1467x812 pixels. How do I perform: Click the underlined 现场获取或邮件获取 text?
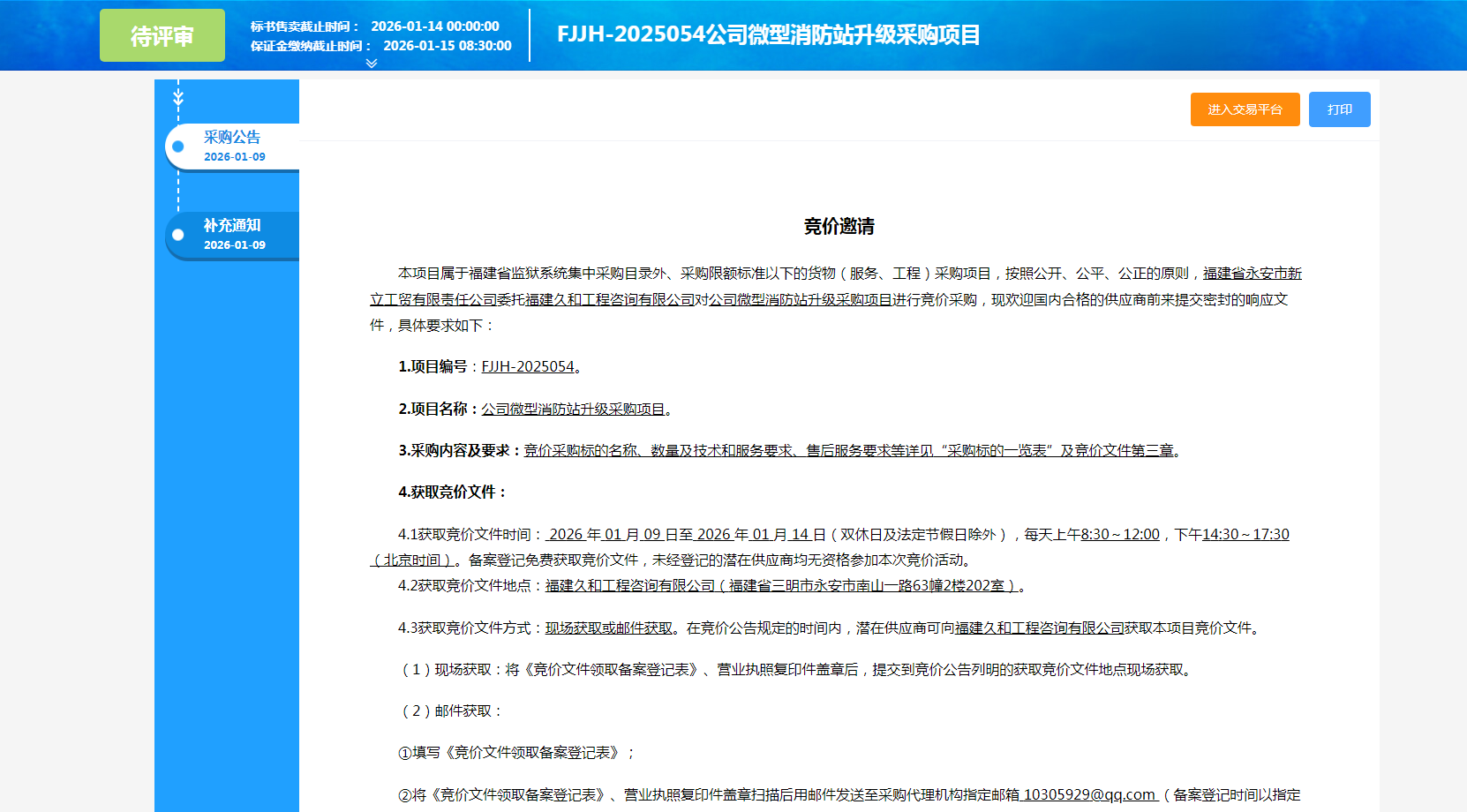pyautogui.click(x=608, y=628)
